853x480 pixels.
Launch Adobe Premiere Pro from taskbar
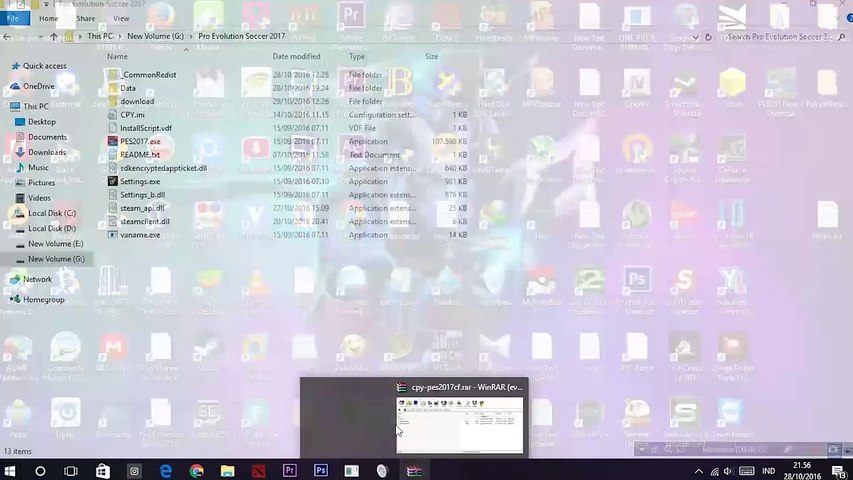(289, 470)
